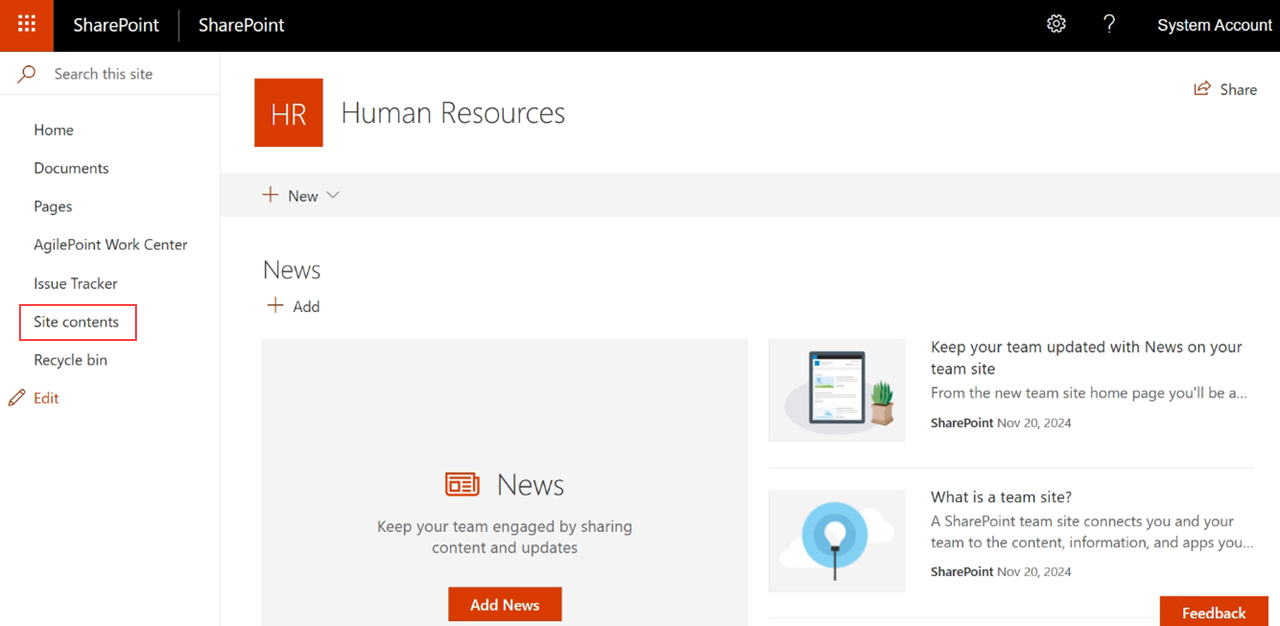Click 'Keep your team engaged by sharing' text
This screenshot has width=1280, height=626.
[505, 537]
